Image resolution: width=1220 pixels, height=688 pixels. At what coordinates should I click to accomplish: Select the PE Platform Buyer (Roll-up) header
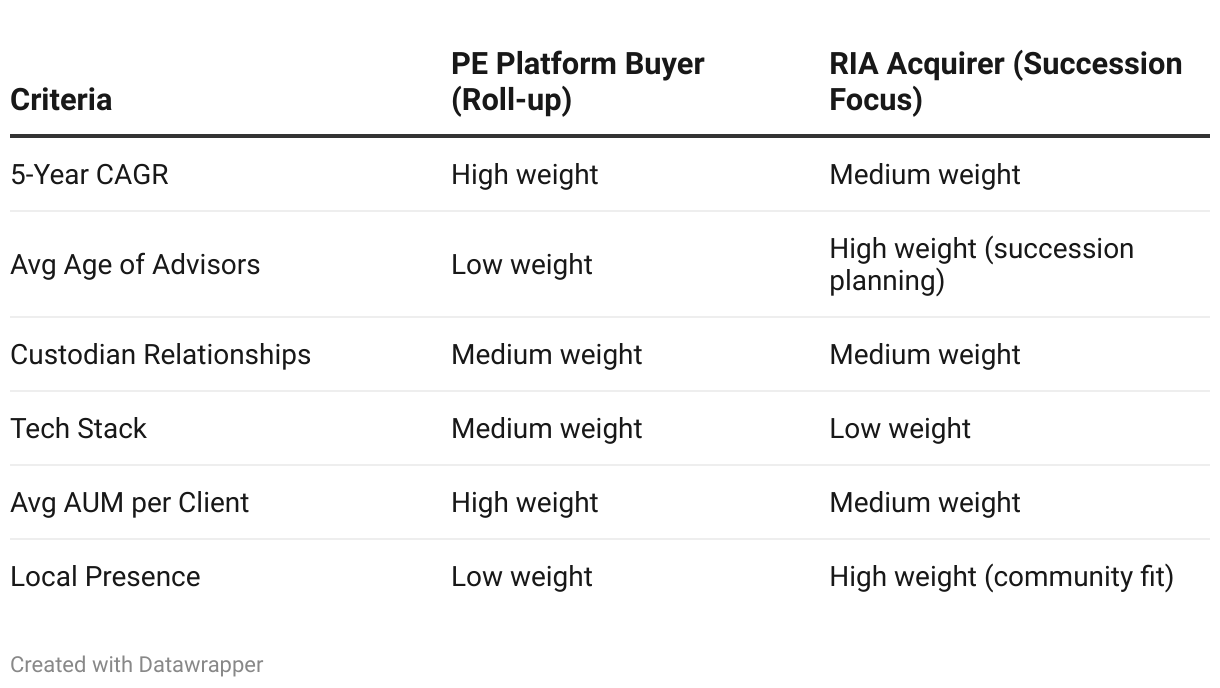[578, 82]
